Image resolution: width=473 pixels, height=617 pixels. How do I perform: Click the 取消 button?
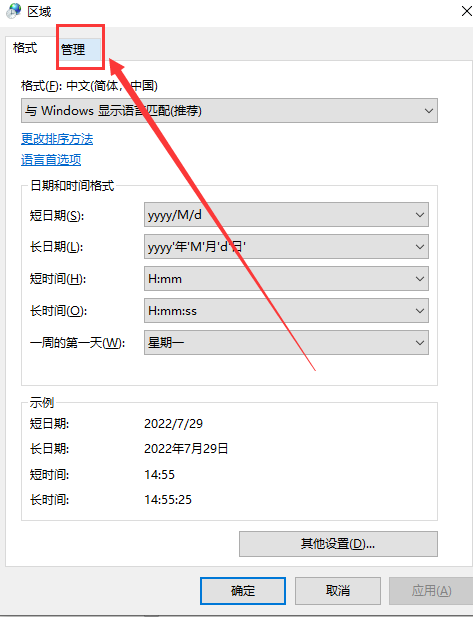(338, 591)
